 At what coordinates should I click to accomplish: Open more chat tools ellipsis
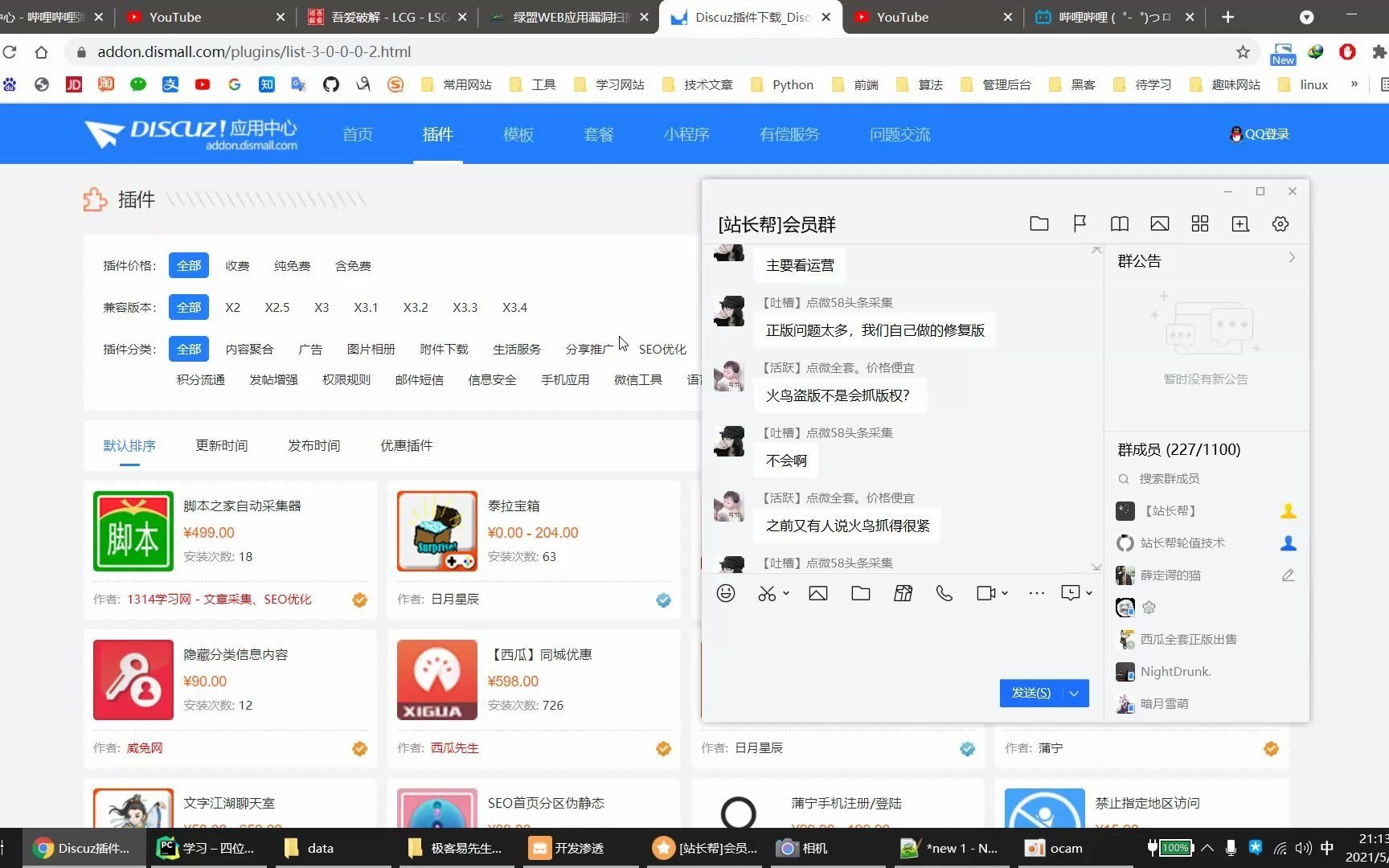[1037, 593]
